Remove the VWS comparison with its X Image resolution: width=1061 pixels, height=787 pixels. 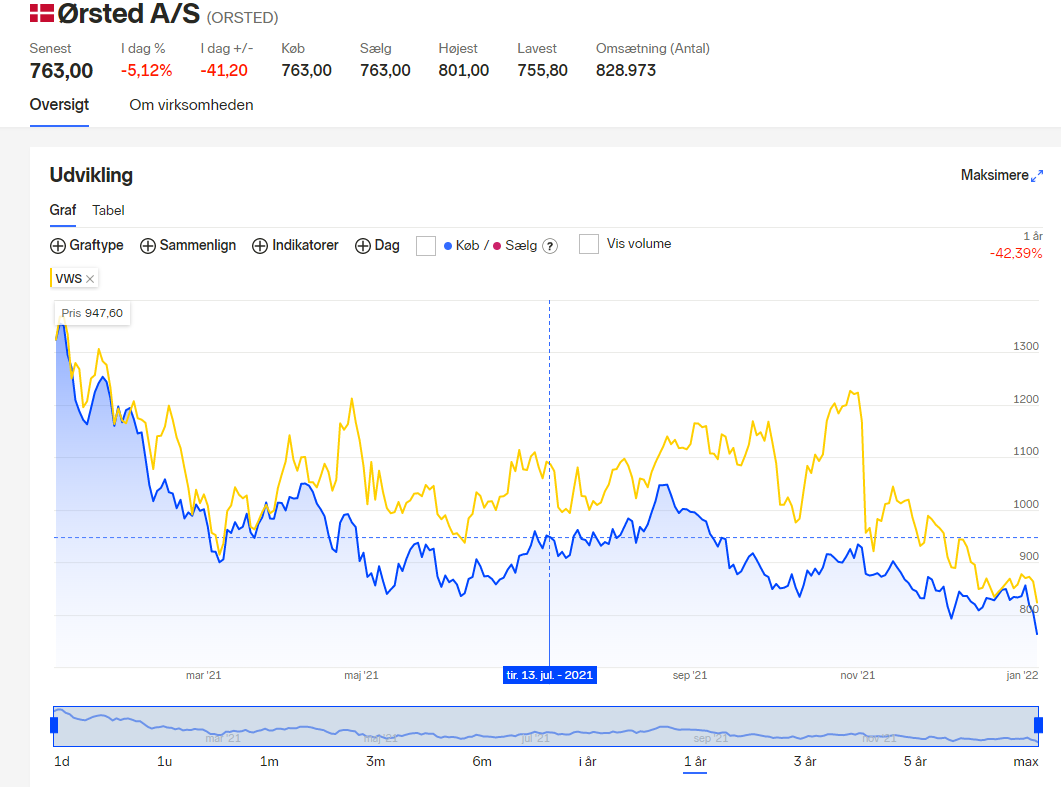pos(90,279)
